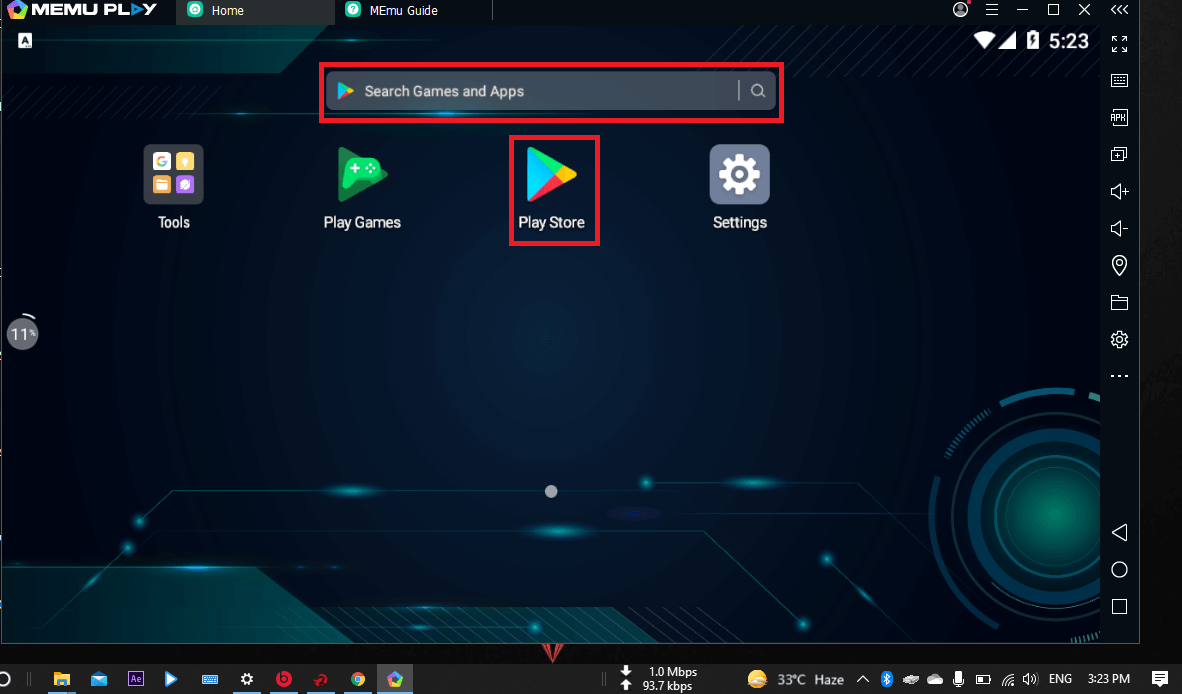Open the multi-instance window icon
Viewport: 1182px width, 694px height.
tap(1119, 154)
